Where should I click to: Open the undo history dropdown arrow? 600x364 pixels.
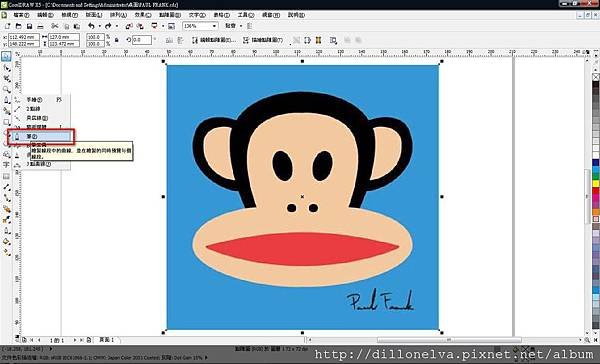coord(99,26)
